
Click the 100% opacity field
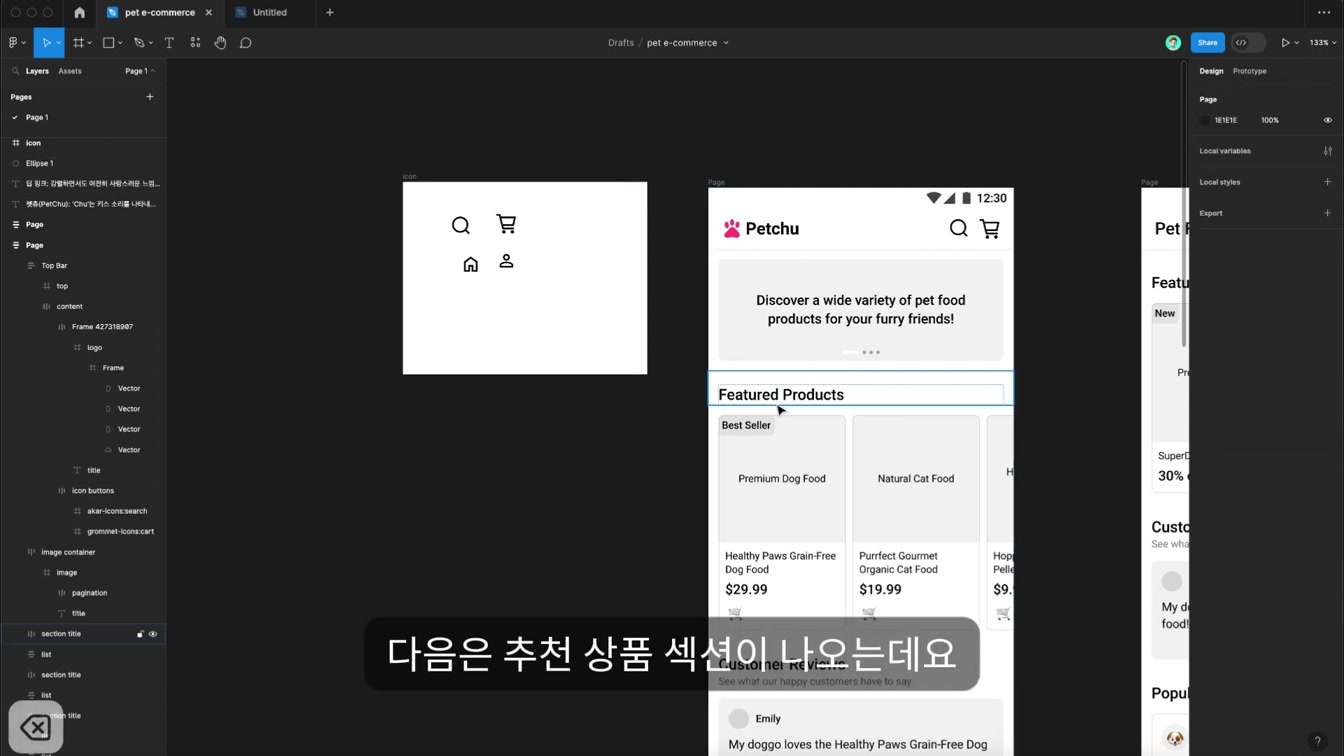pyautogui.click(x=1270, y=120)
